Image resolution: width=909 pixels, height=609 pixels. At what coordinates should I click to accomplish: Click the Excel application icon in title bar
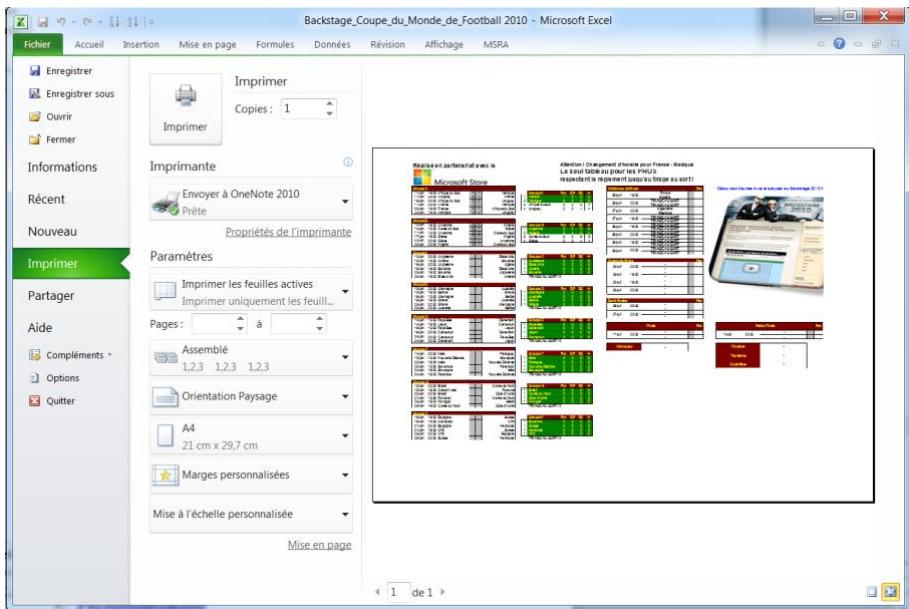pos(21,22)
